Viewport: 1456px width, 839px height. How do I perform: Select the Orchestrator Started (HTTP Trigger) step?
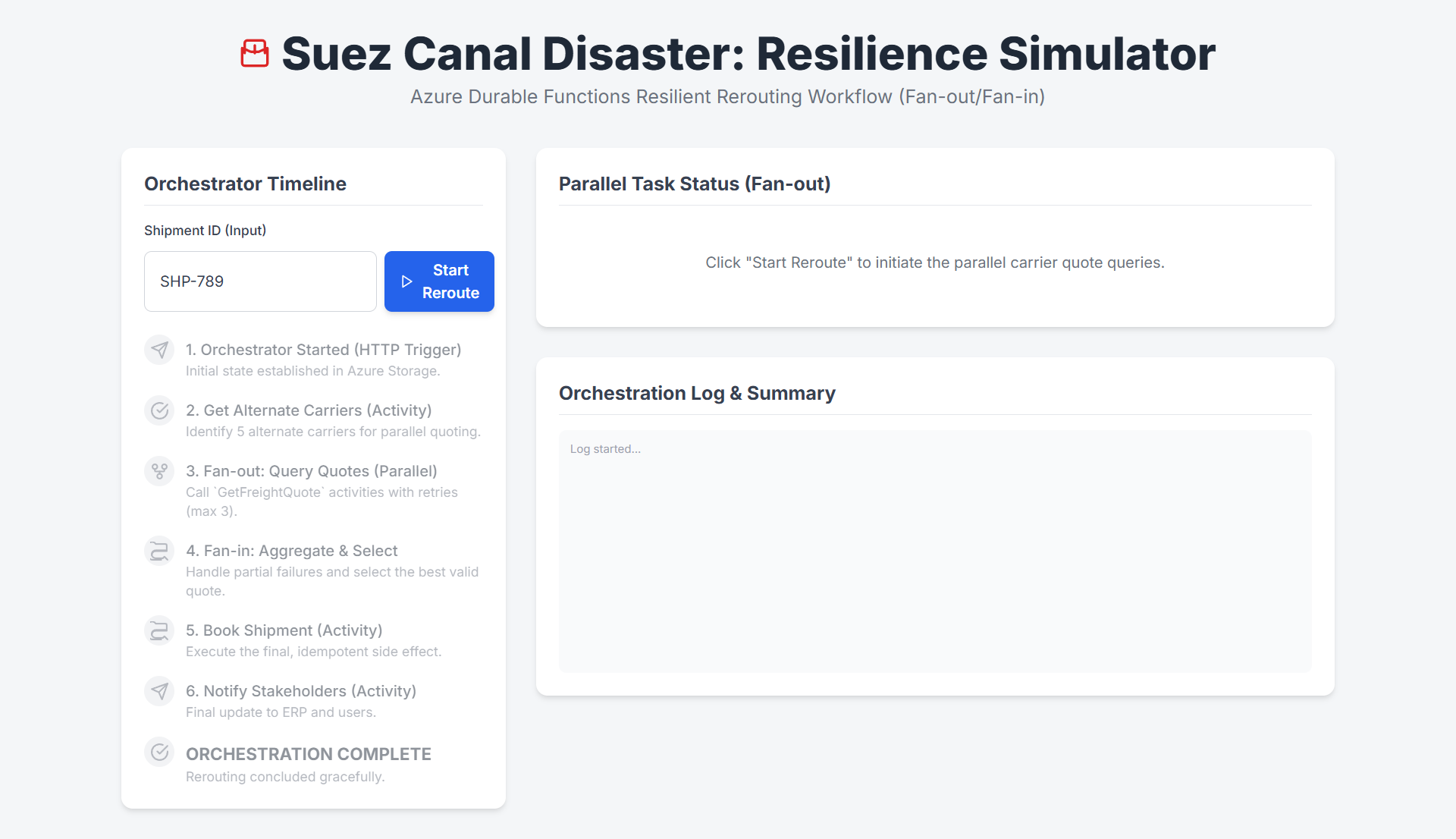(x=323, y=350)
